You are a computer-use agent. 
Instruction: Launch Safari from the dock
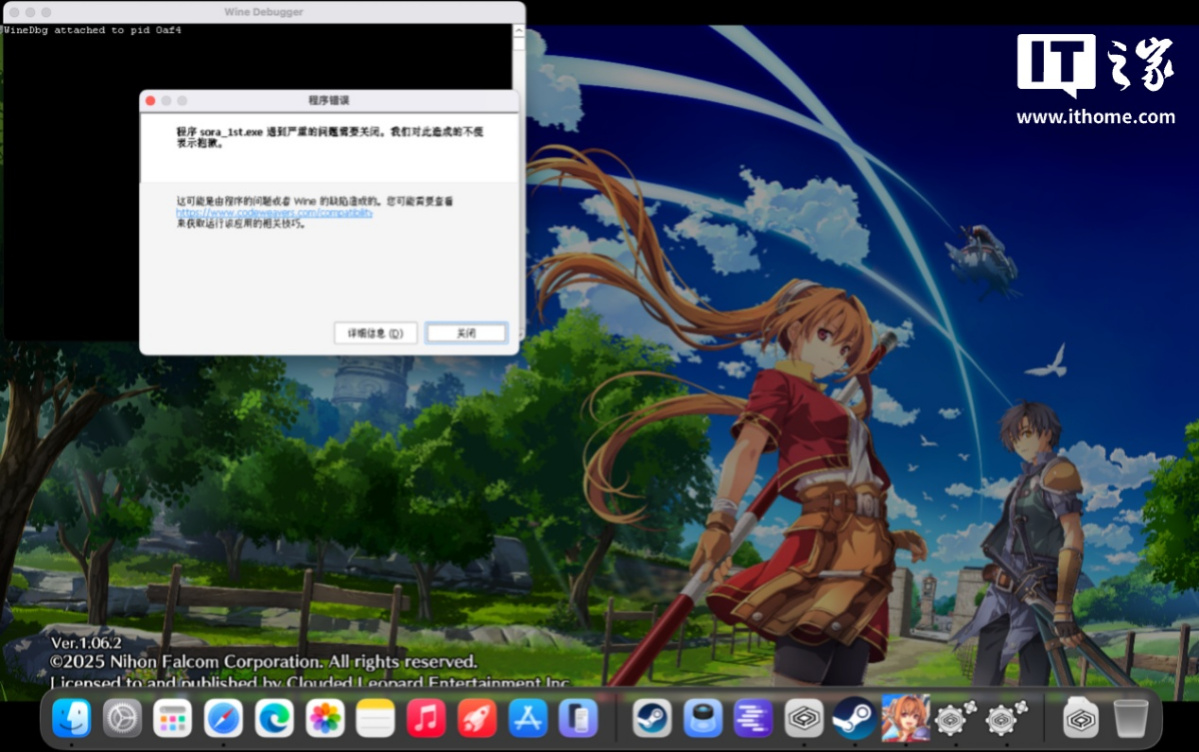click(x=224, y=718)
